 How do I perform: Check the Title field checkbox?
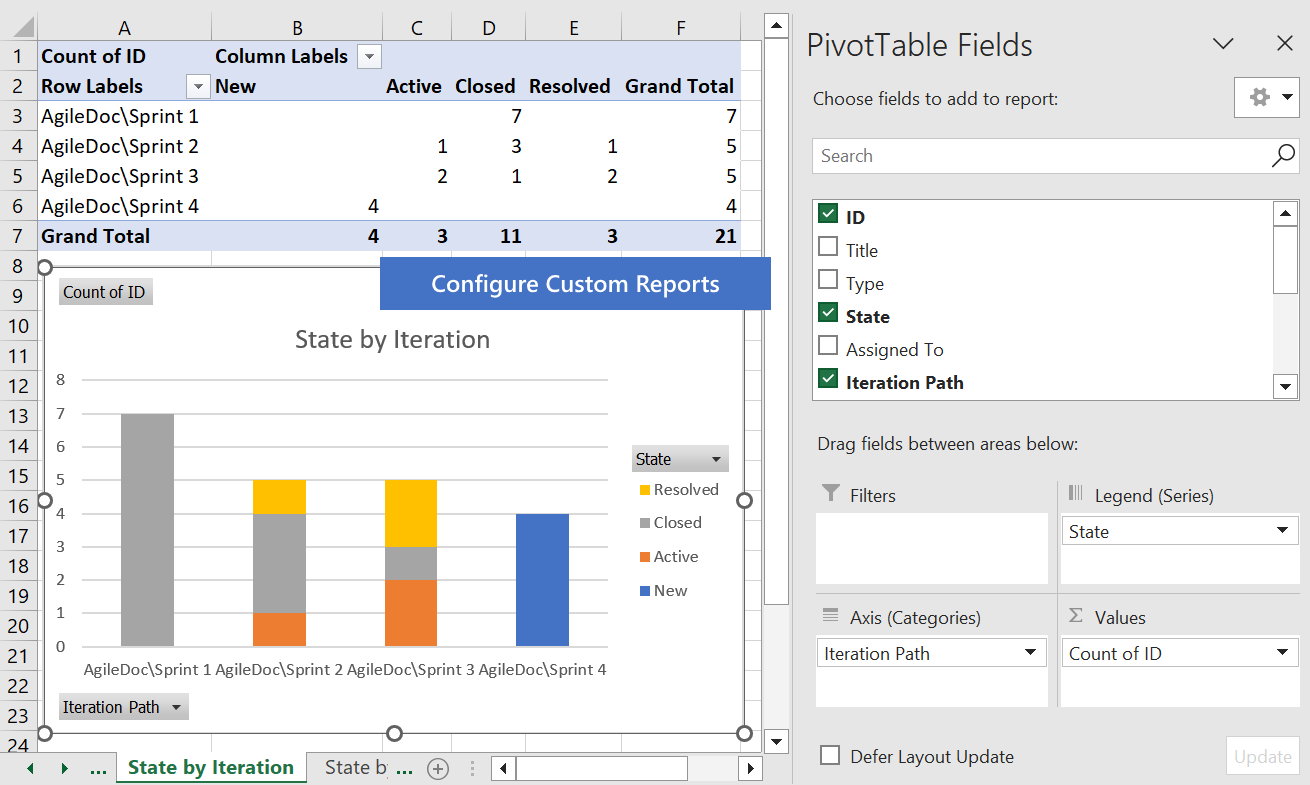point(827,249)
